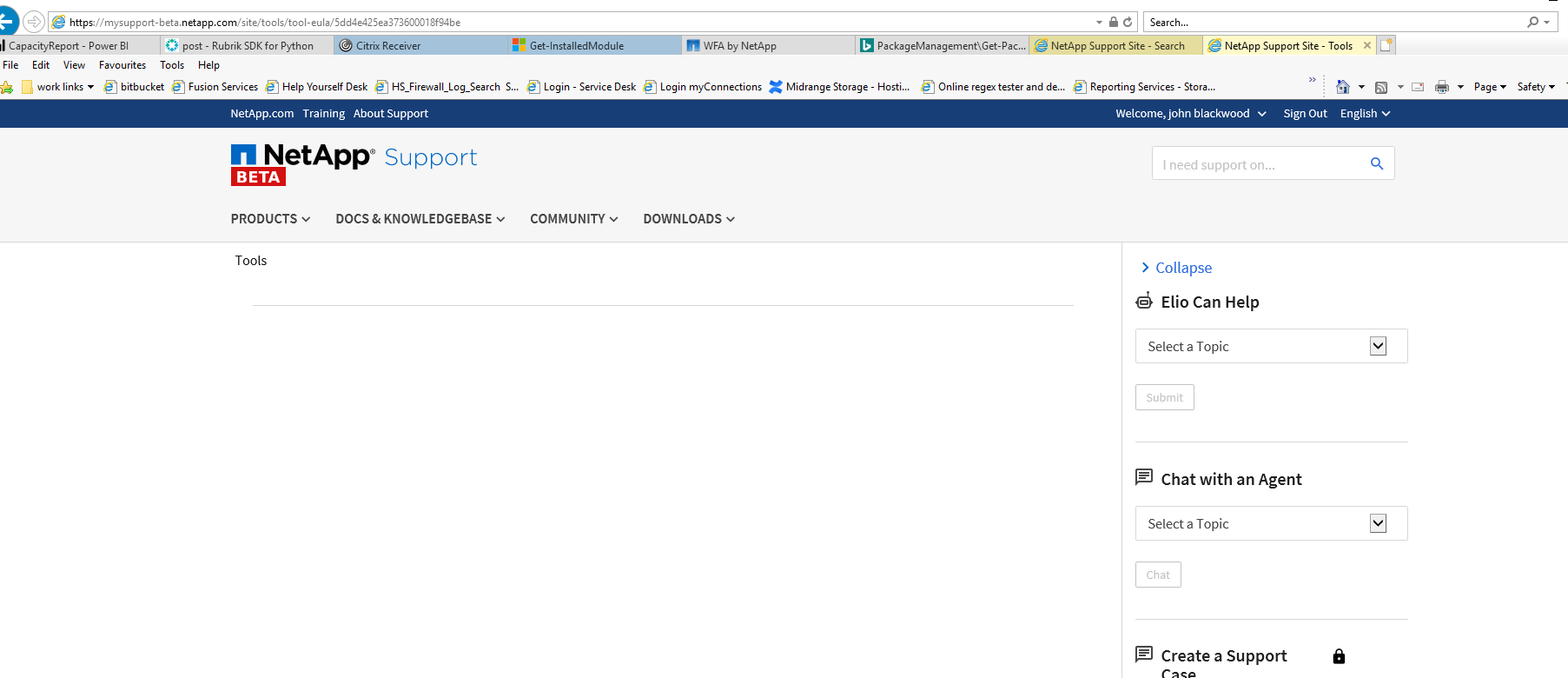Open the Page command bar menu
The width and height of the screenshot is (1568, 678).
[1490, 87]
